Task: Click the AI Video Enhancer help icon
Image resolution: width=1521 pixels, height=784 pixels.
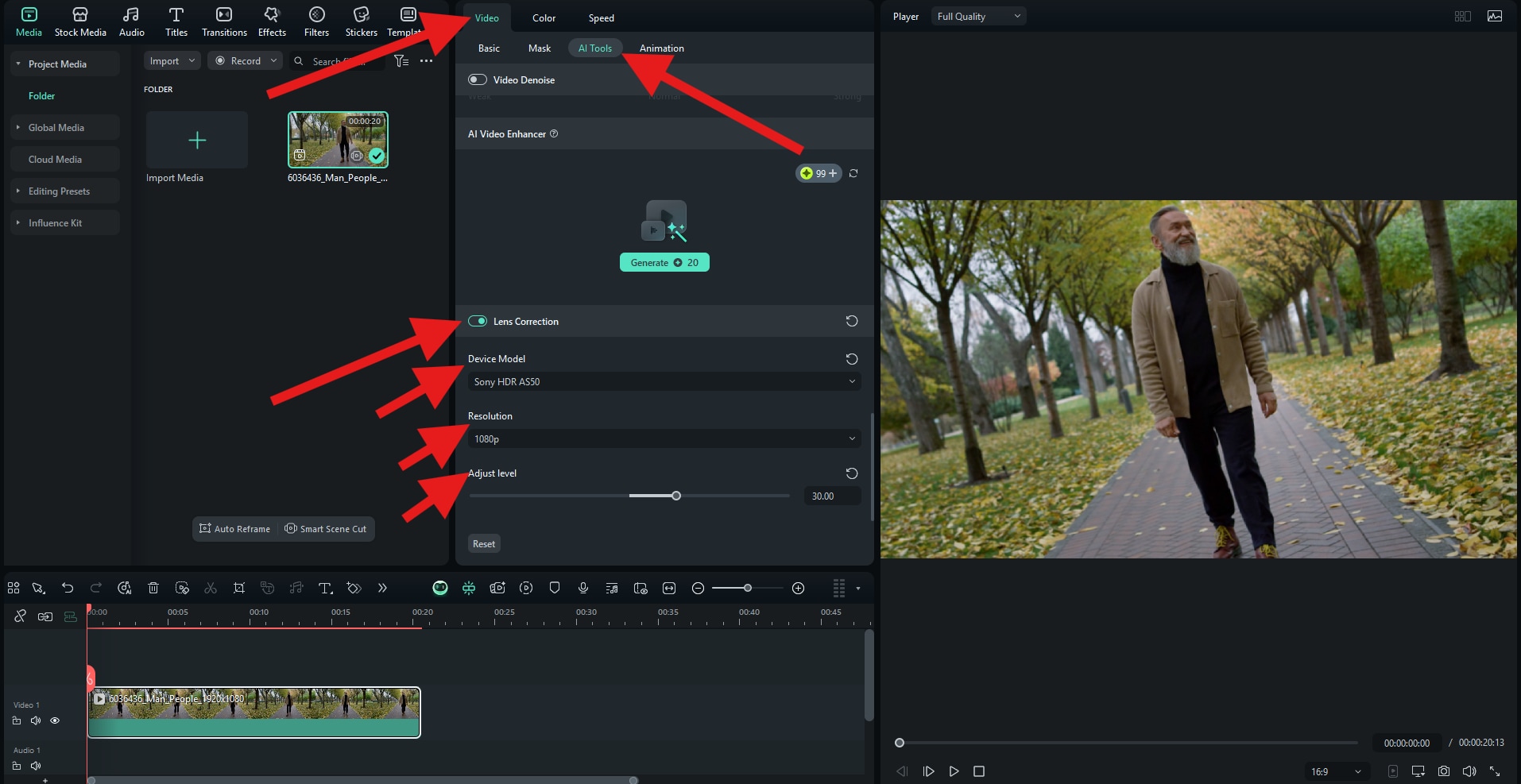Action: tap(554, 133)
